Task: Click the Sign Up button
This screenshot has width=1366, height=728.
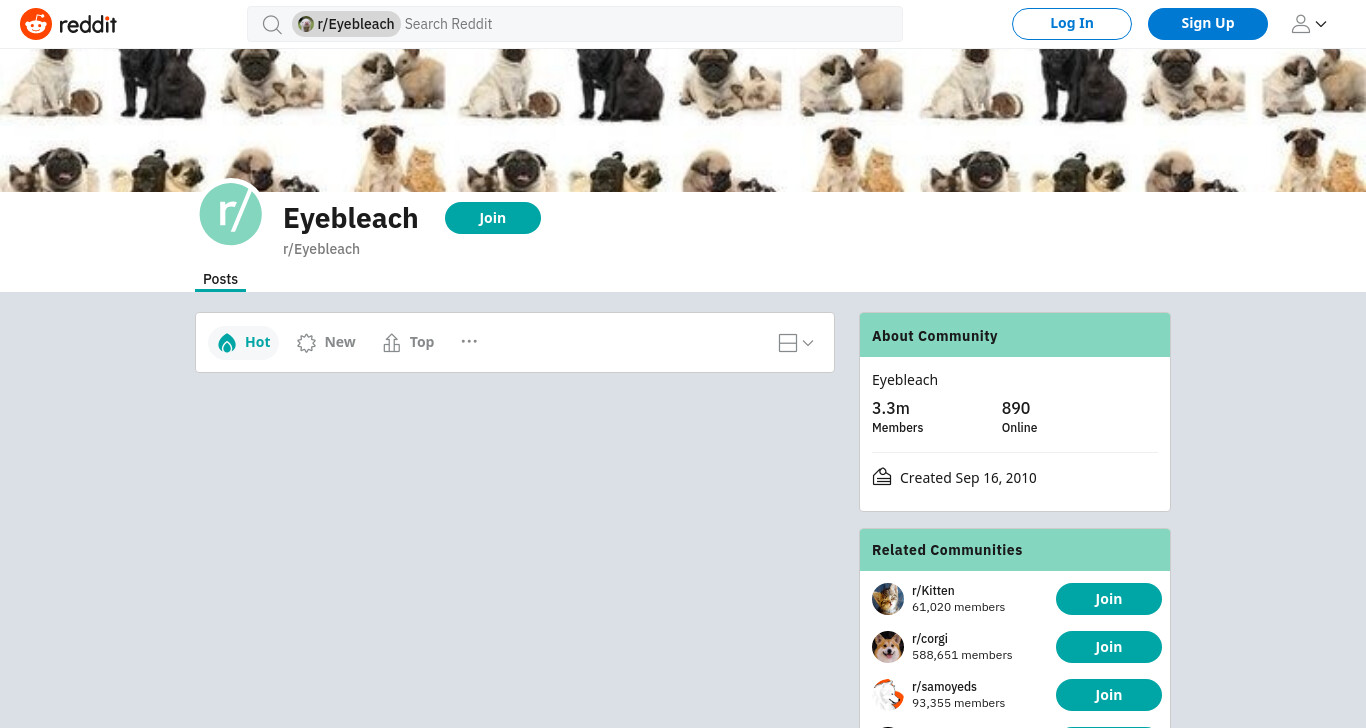Action: pos(1208,24)
